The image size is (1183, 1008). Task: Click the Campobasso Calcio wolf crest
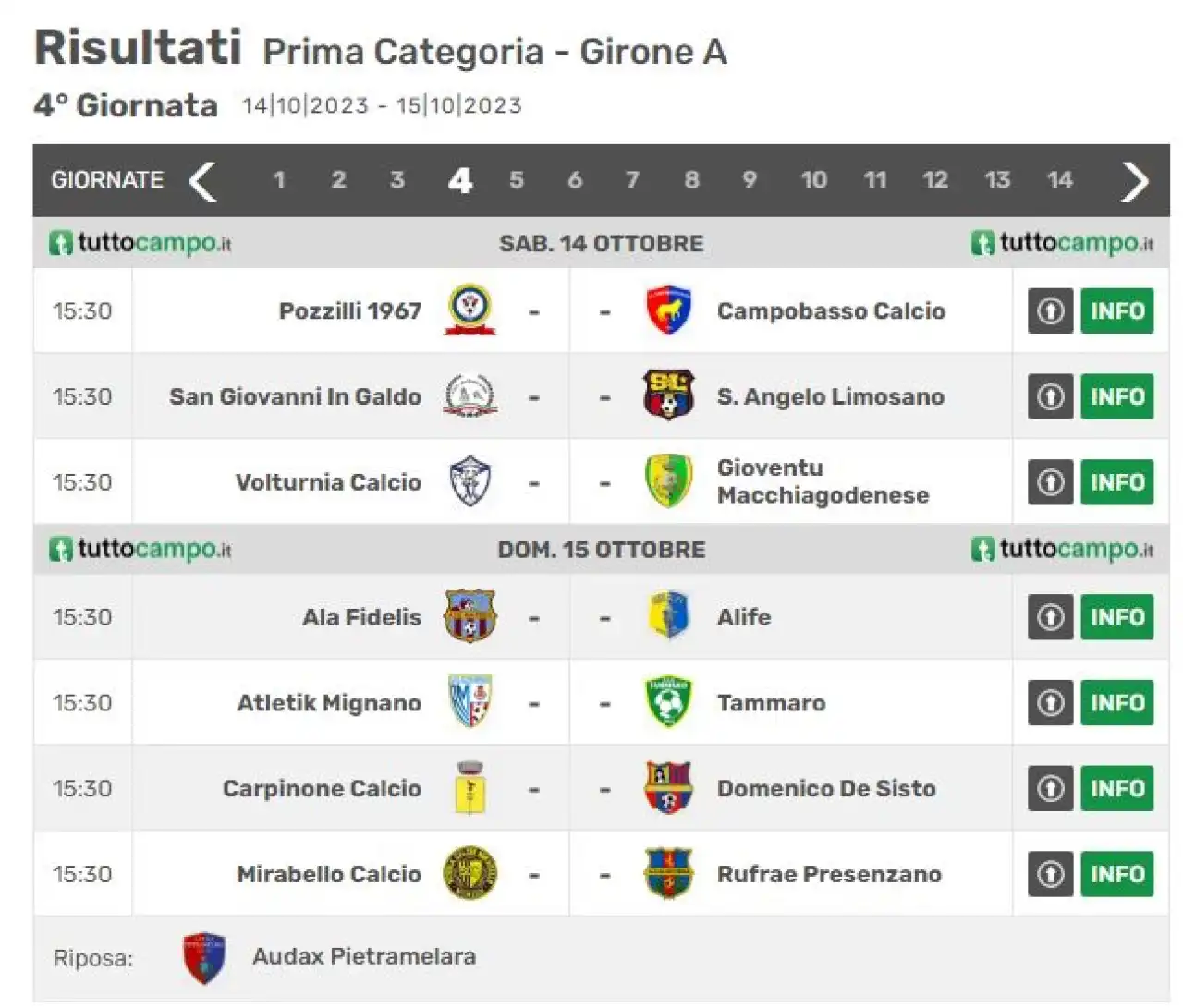[x=668, y=310]
